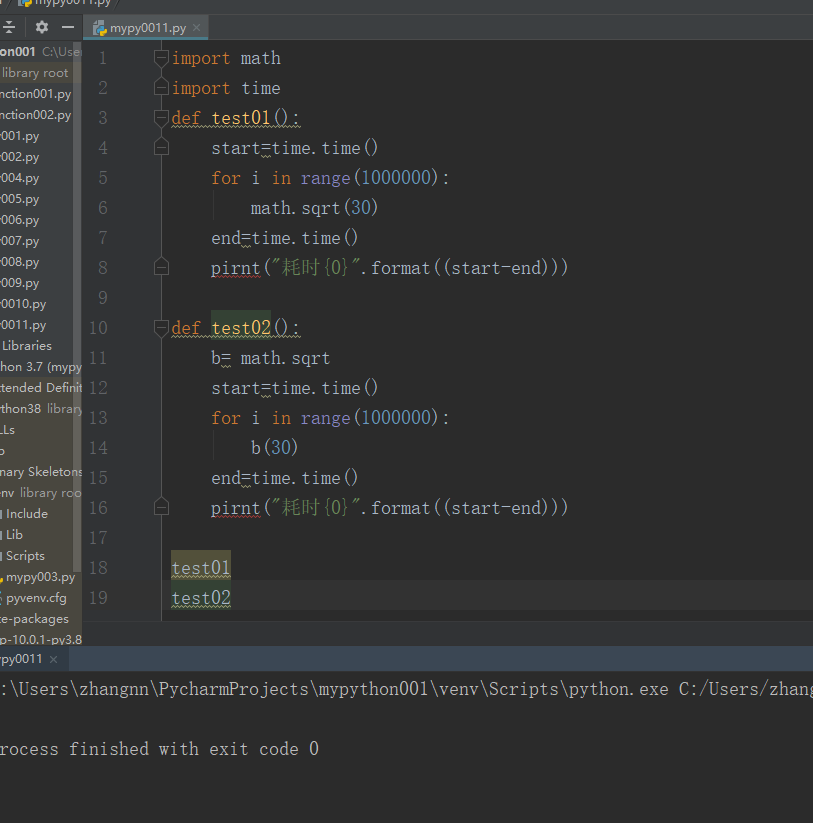813x823 pixels.
Task: Select te-packages folder
Action: click(35, 619)
